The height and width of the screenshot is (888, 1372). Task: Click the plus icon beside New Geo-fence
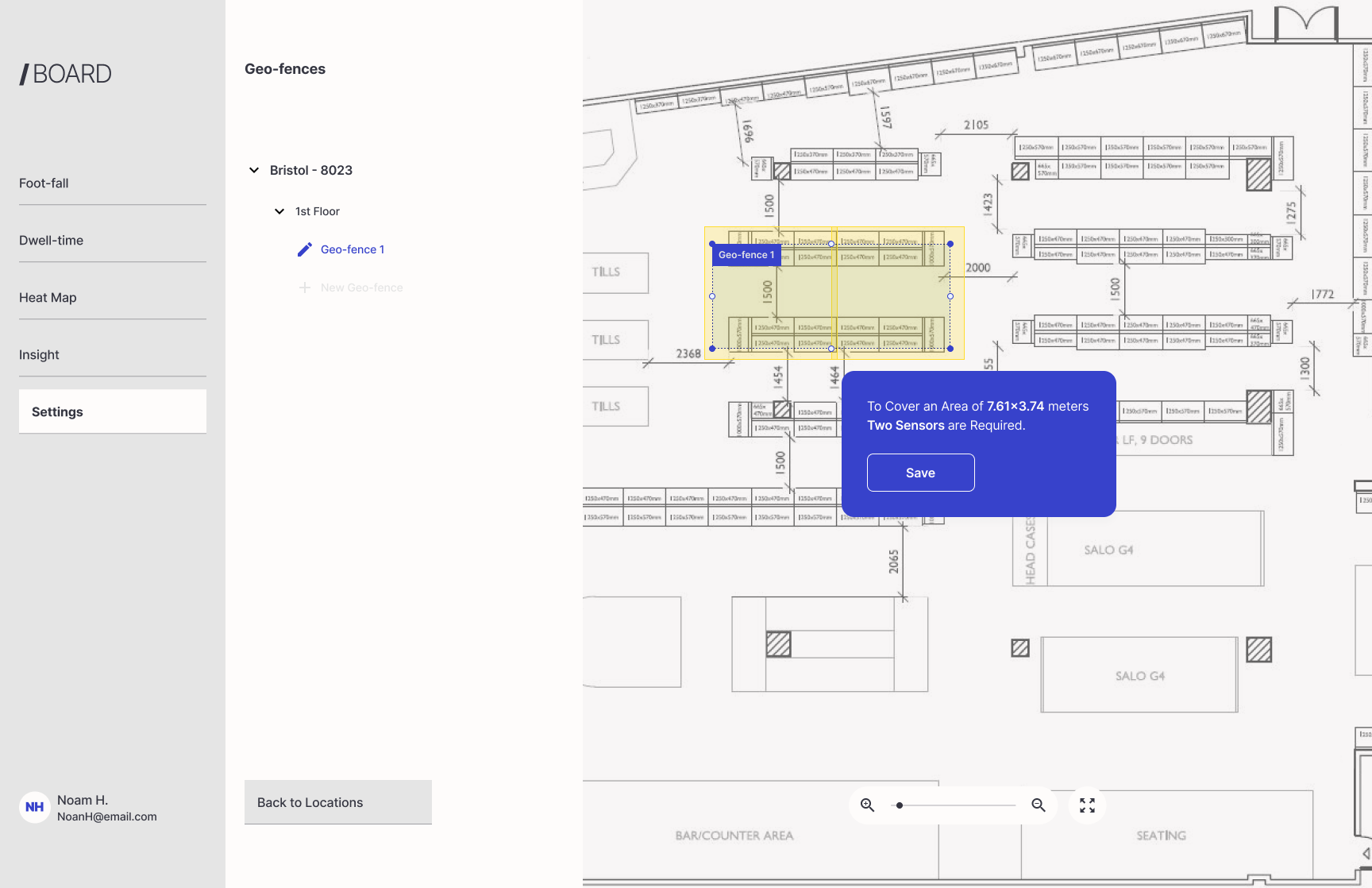click(x=305, y=288)
